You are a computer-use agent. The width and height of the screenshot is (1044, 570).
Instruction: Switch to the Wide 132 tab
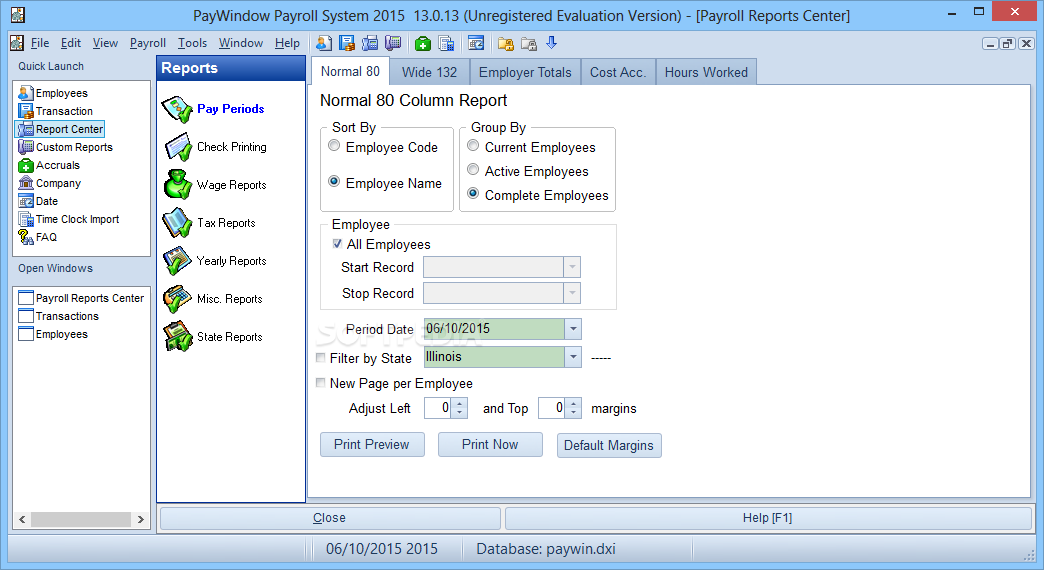429,72
